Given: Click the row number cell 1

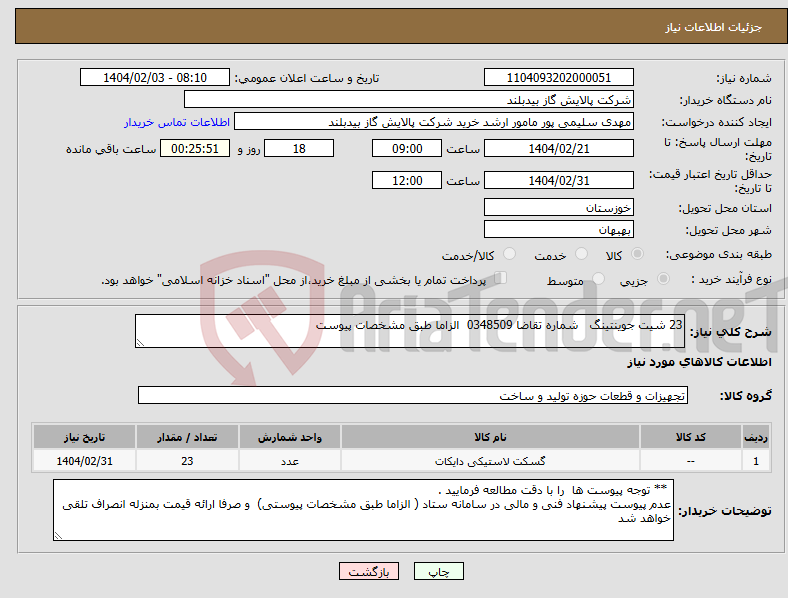Looking at the screenshot, I should 756,461.
